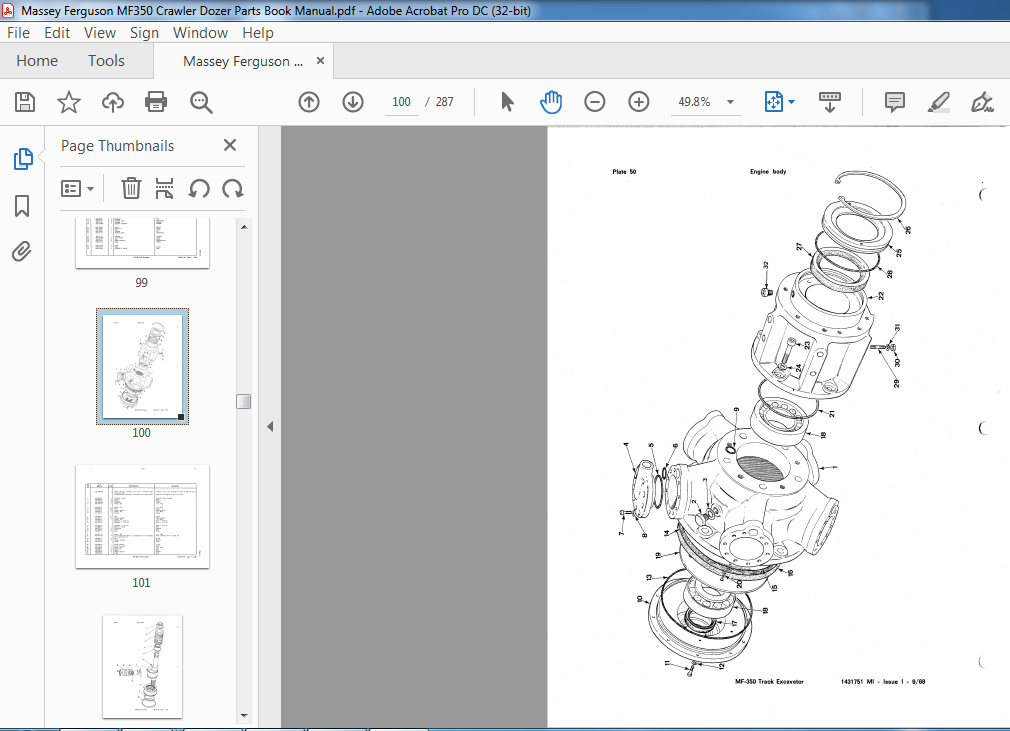
Task: Go to next page arrow
Action: [x=353, y=102]
